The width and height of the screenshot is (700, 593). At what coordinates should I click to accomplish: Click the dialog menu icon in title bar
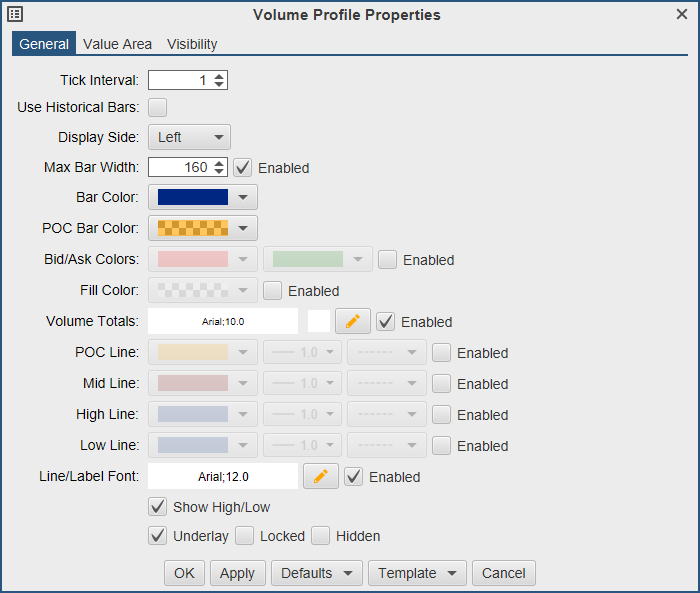tap(15, 14)
